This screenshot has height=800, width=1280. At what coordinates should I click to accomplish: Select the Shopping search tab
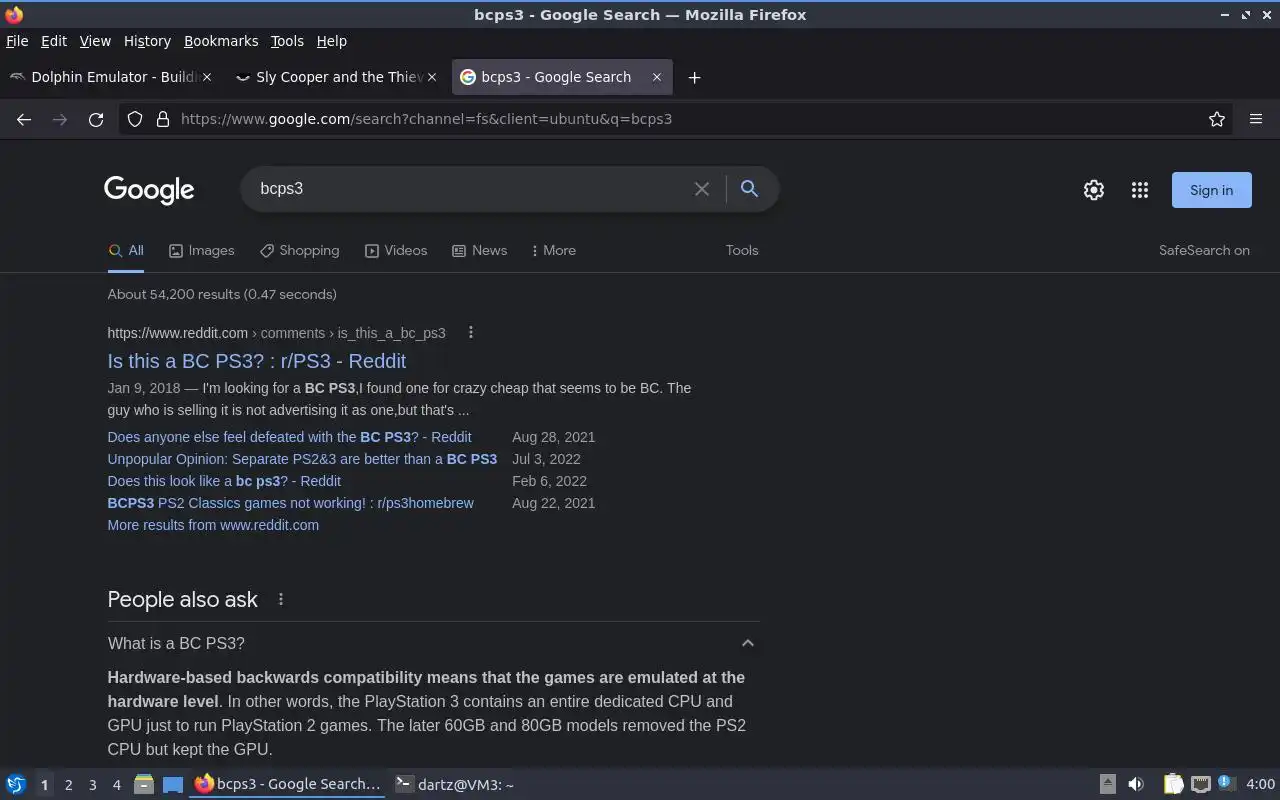point(299,251)
